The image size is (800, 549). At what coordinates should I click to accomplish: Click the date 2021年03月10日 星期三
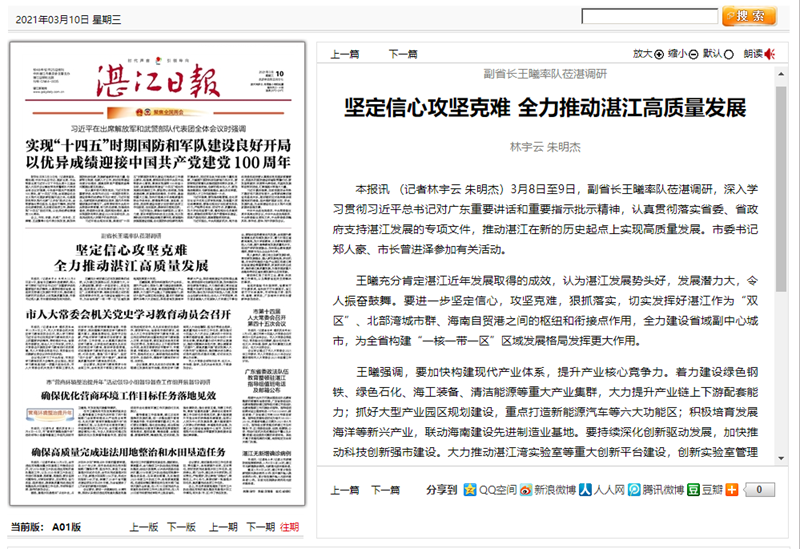pos(68,19)
